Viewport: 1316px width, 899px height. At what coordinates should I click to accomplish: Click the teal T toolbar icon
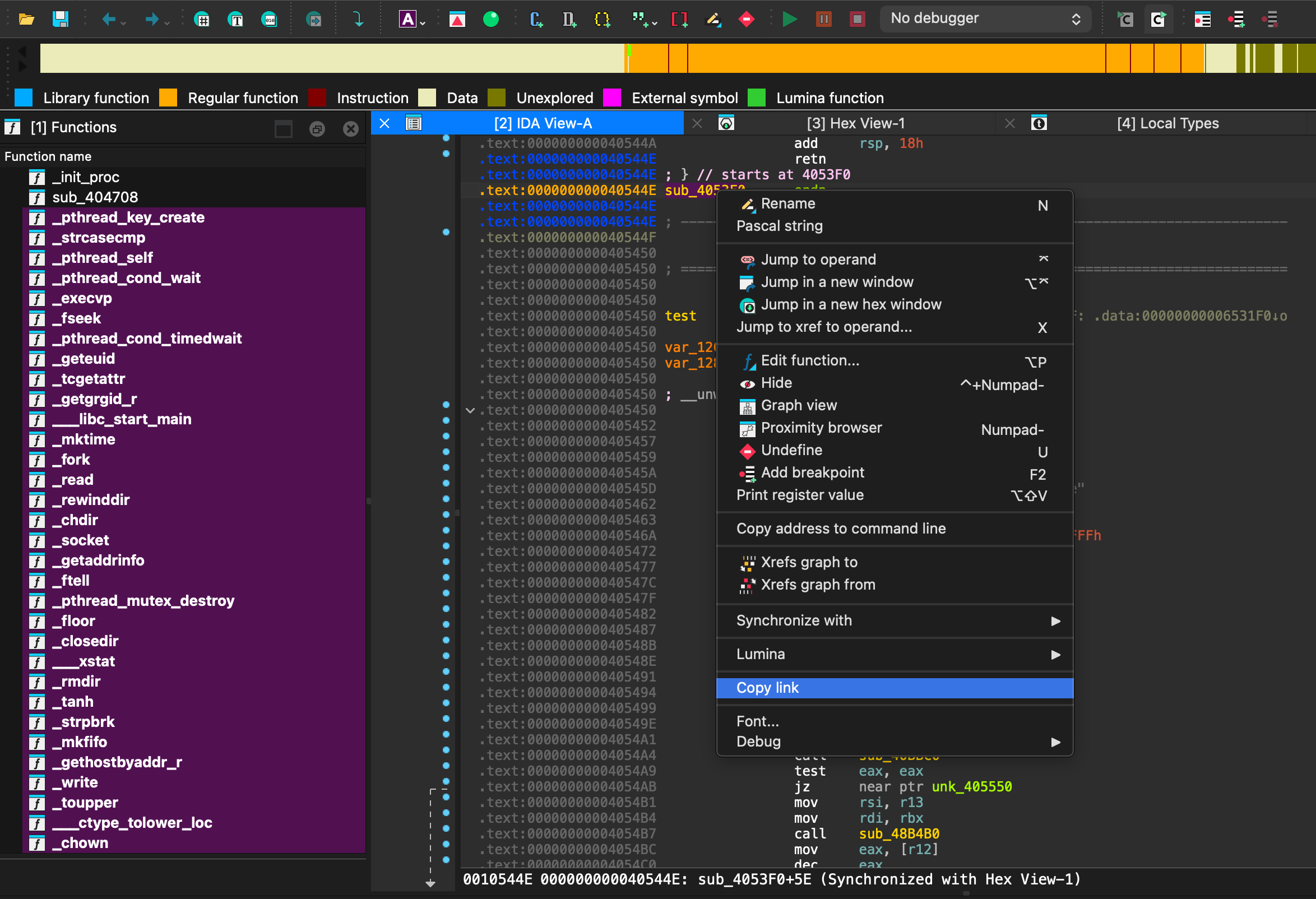pos(235,19)
